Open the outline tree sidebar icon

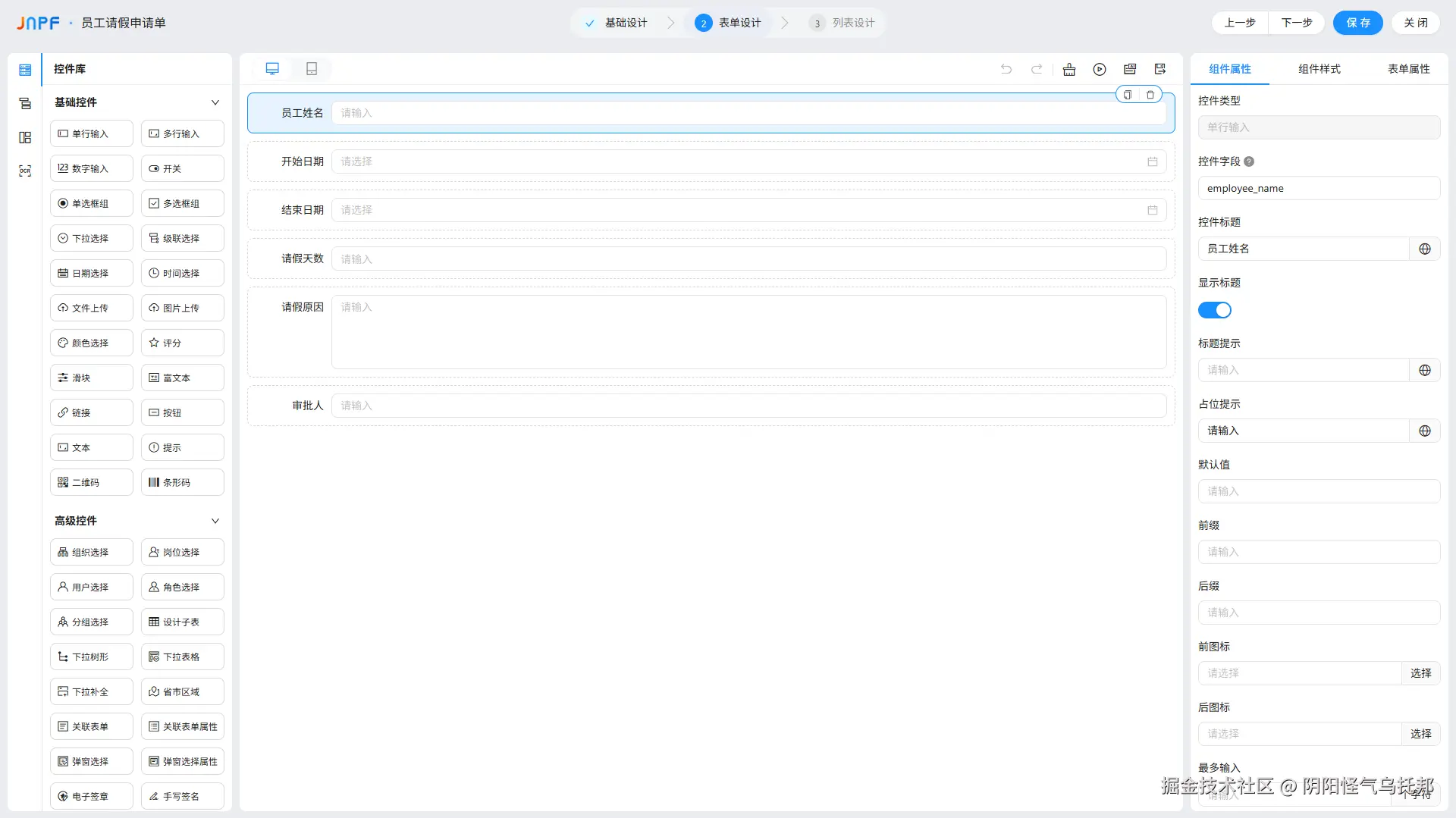point(25,104)
